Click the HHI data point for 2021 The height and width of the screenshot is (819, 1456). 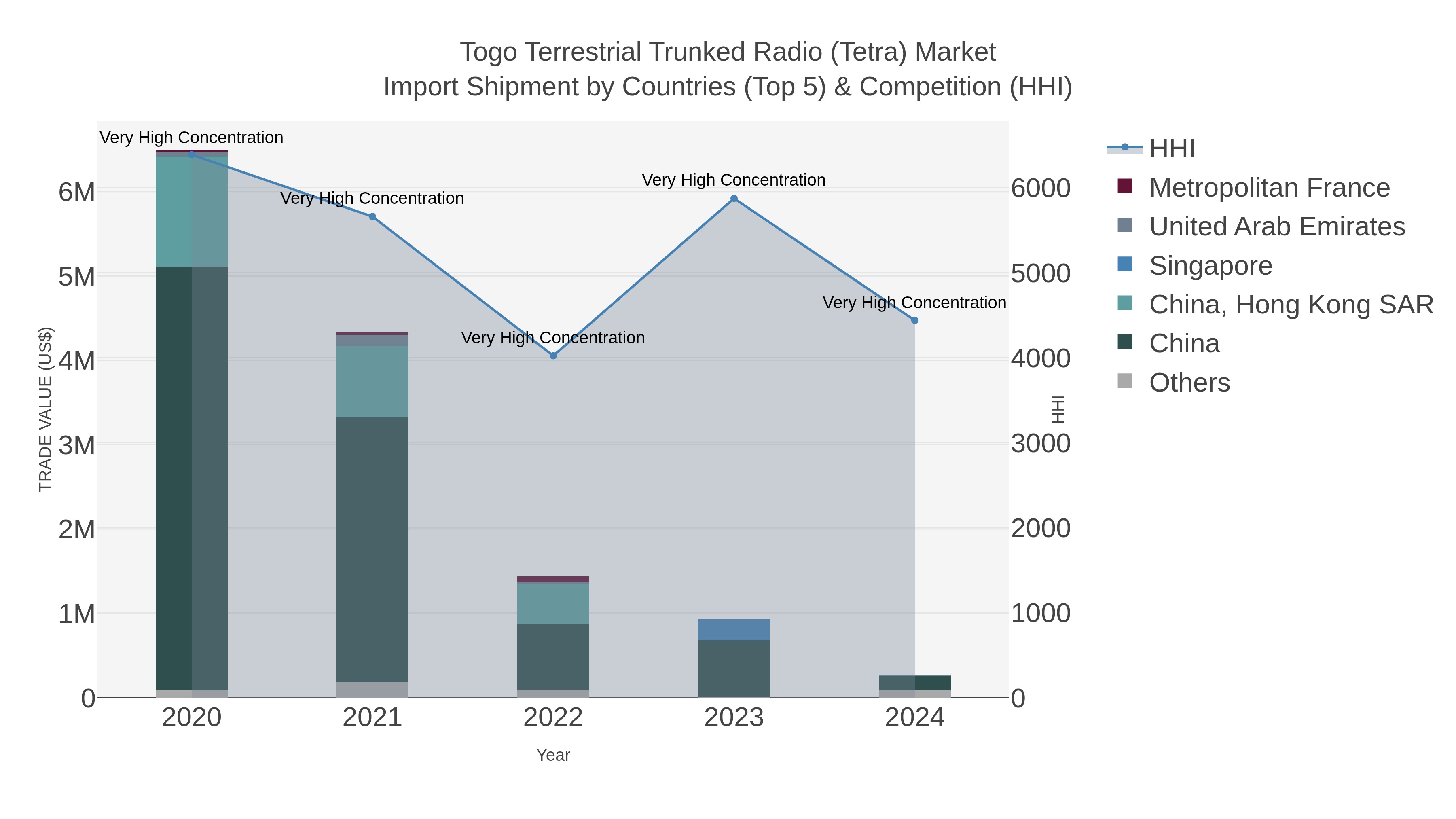(x=372, y=216)
